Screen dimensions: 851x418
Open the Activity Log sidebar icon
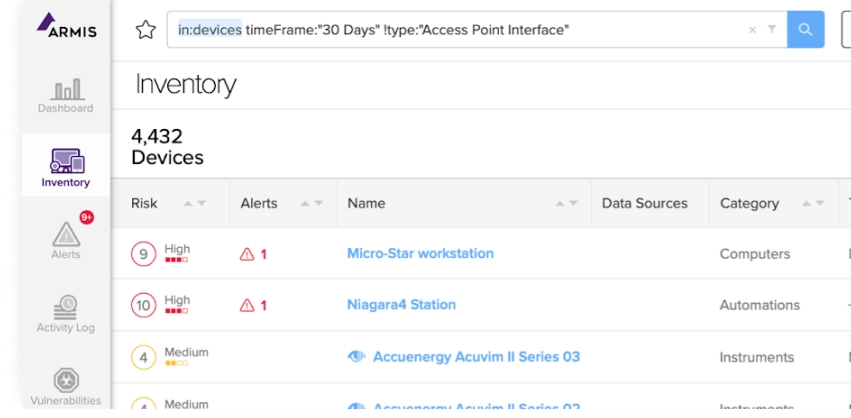65,313
